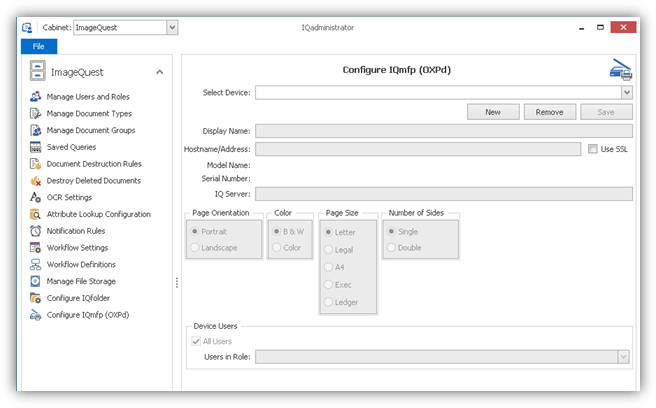The height and width of the screenshot is (408, 656).
Task: Open Workflow Settings
Action: tap(77, 248)
